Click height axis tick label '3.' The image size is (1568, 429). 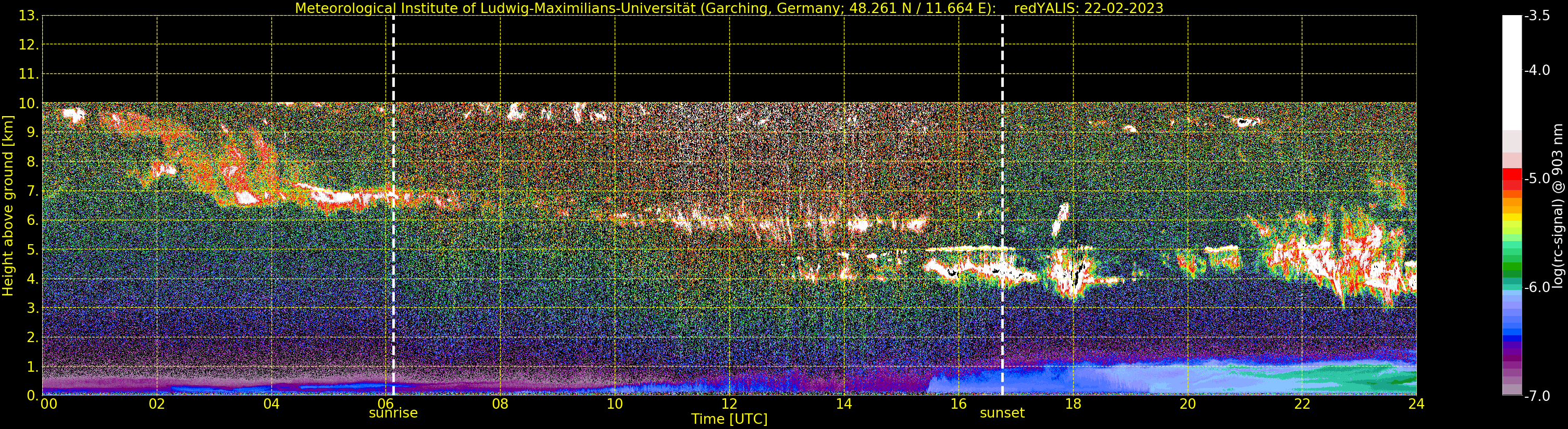(32, 308)
